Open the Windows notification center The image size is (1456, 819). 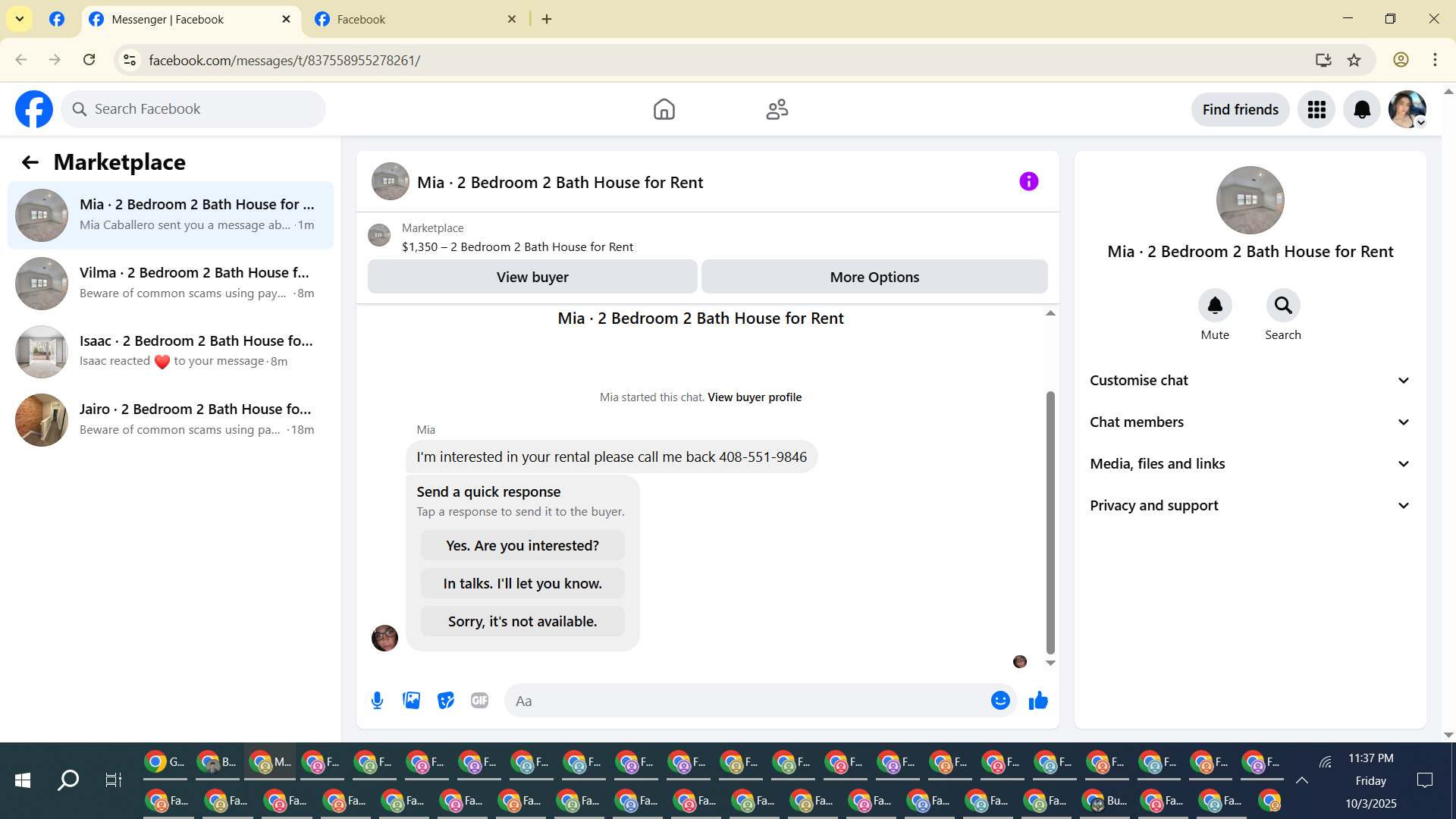[1425, 780]
